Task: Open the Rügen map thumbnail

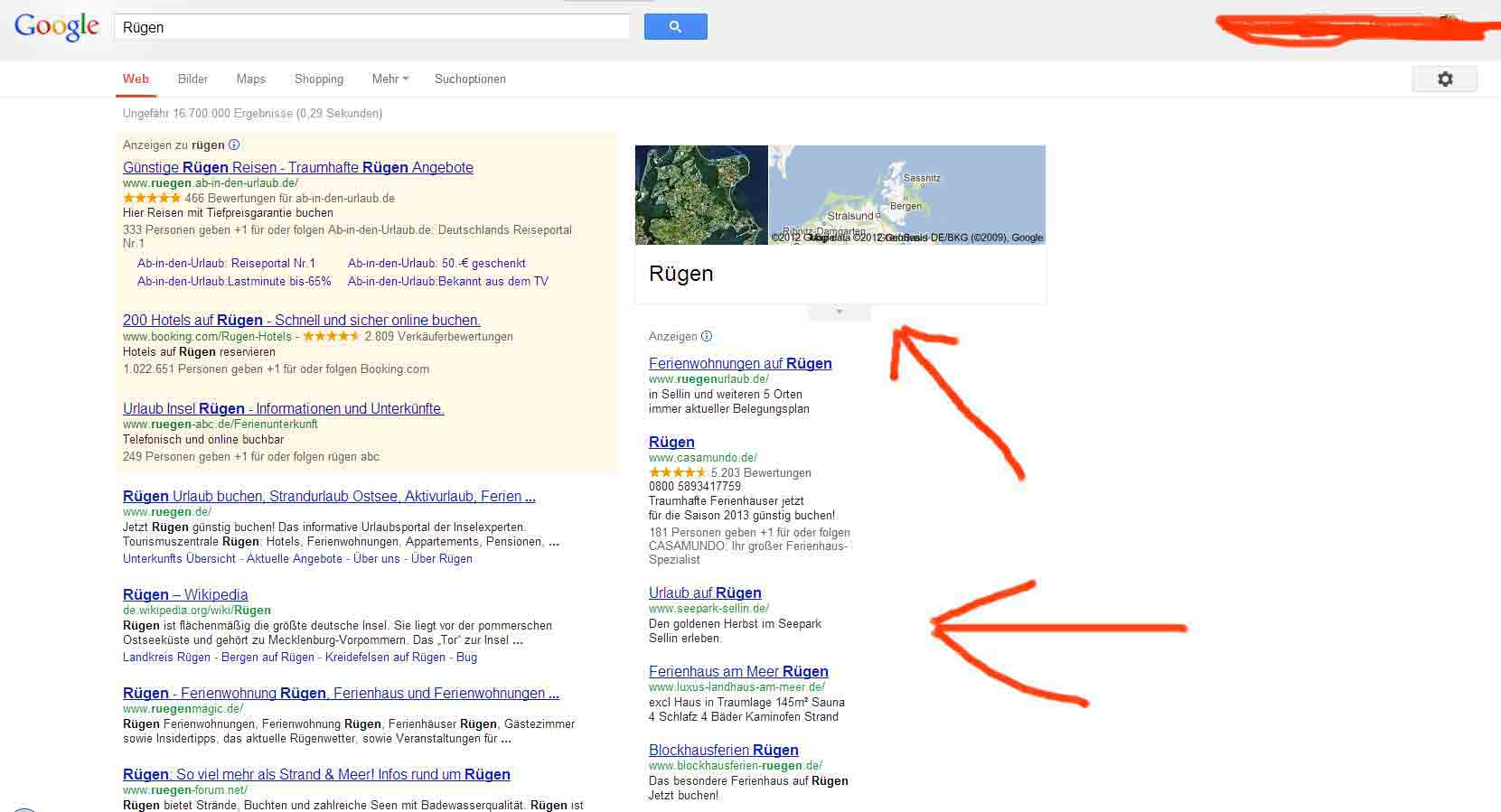Action: 907,195
